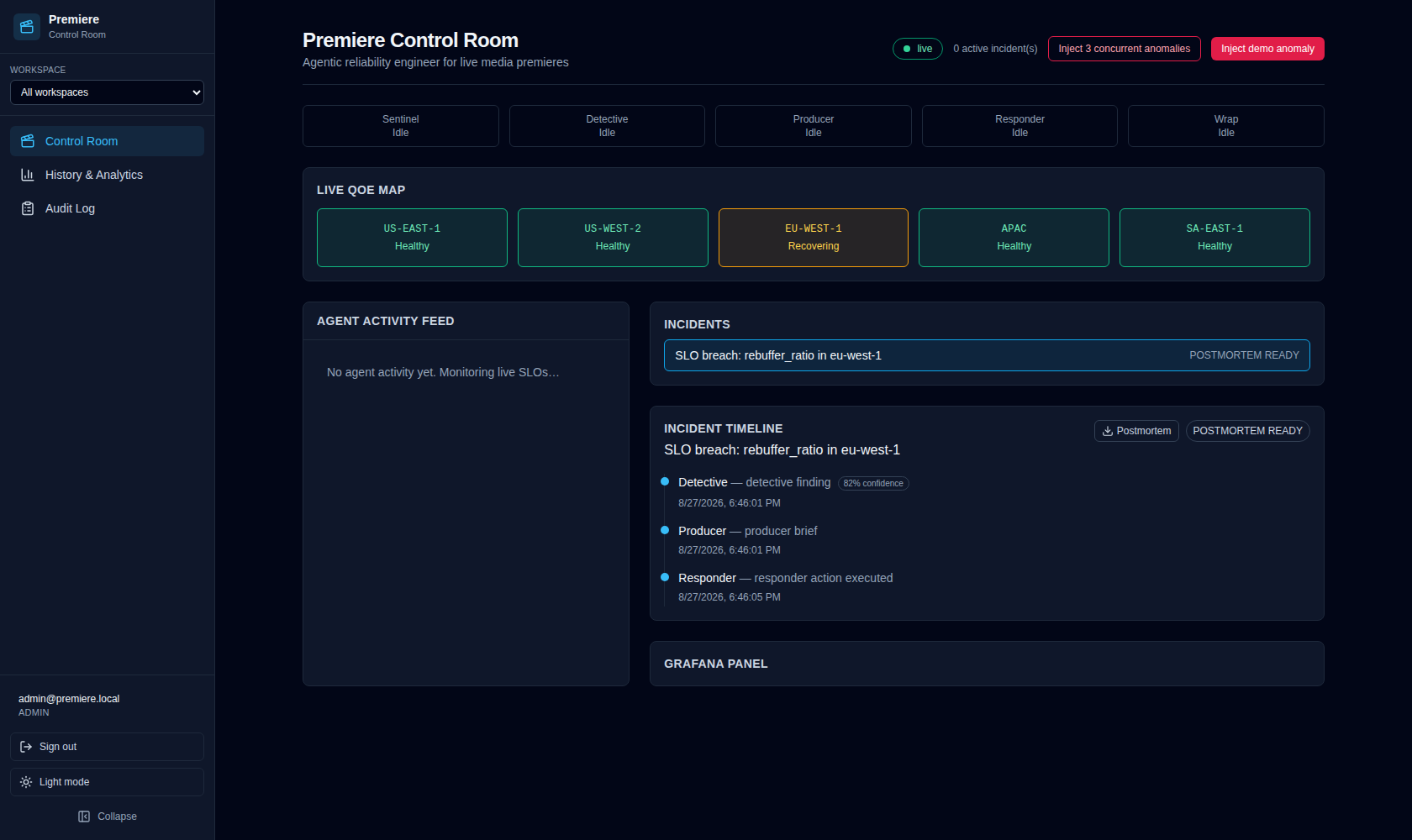Click the 'No agent activity yet' message
Image resolution: width=1412 pixels, height=840 pixels.
(x=443, y=372)
